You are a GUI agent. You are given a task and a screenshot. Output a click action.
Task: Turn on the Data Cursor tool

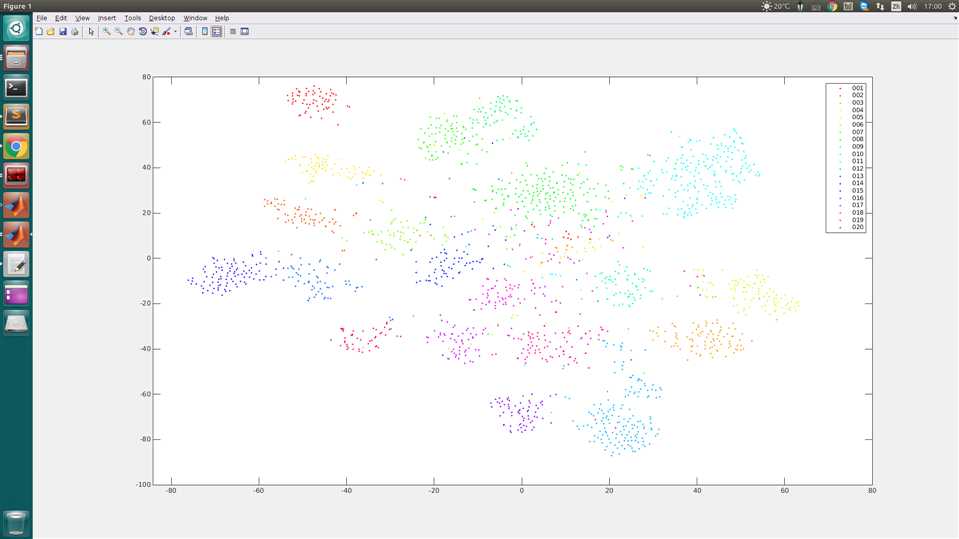(155, 31)
